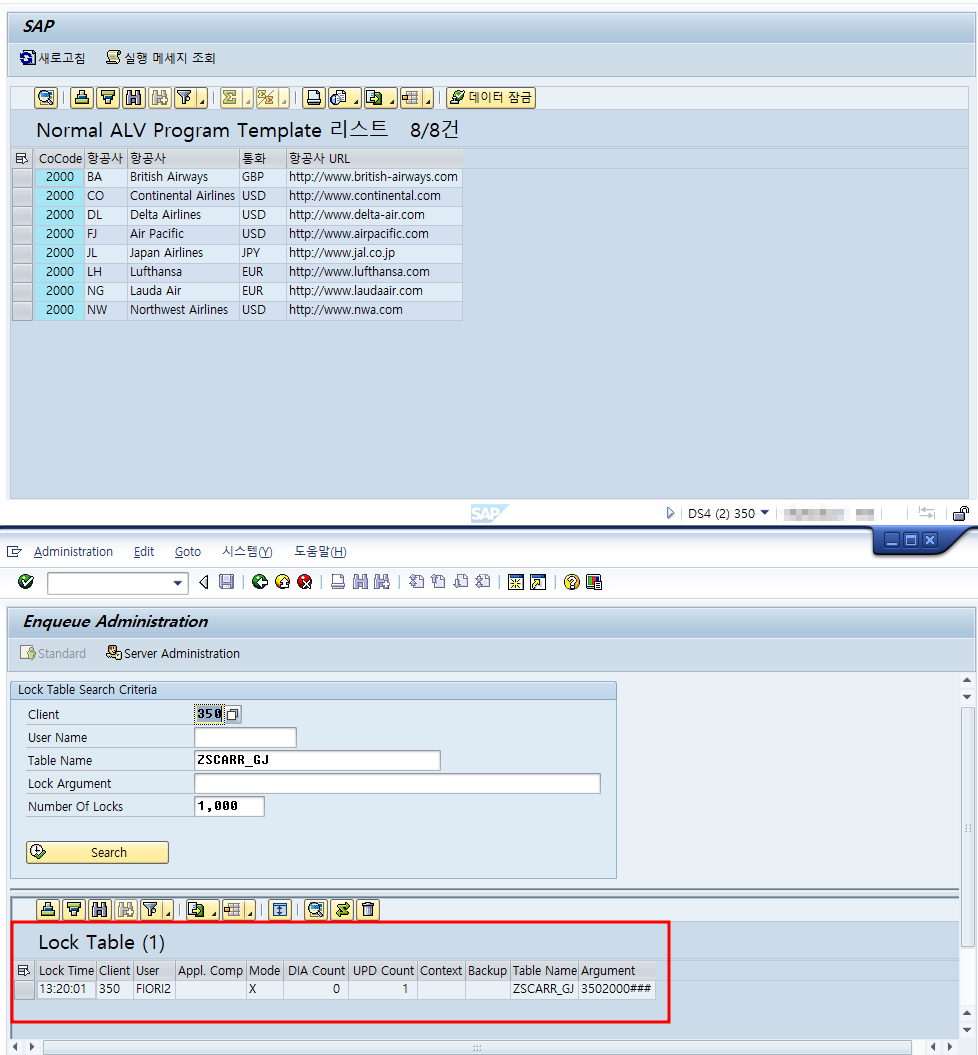Click green Back arrow icon

[x=260, y=582]
